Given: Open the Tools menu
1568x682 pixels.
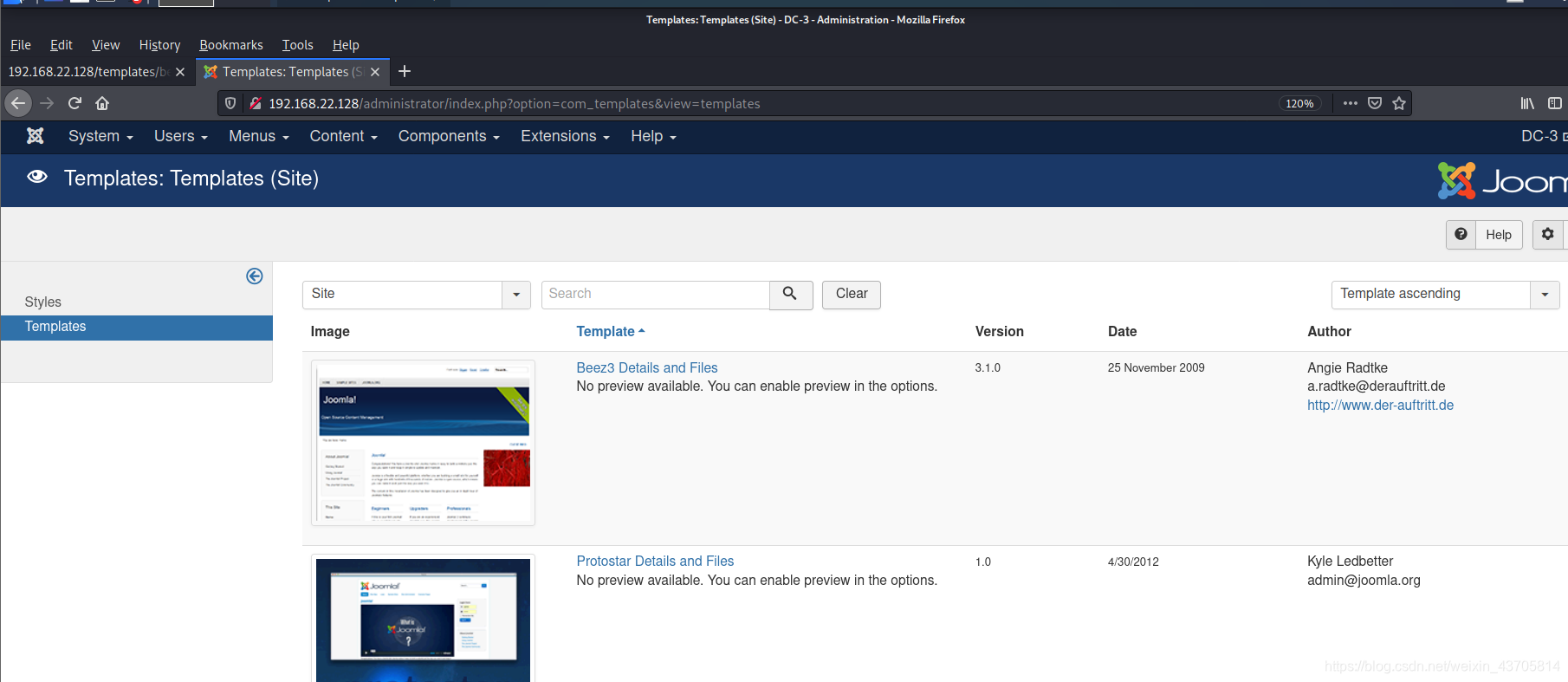Looking at the screenshot, I should pyautogui.click(x=297, y=45).
